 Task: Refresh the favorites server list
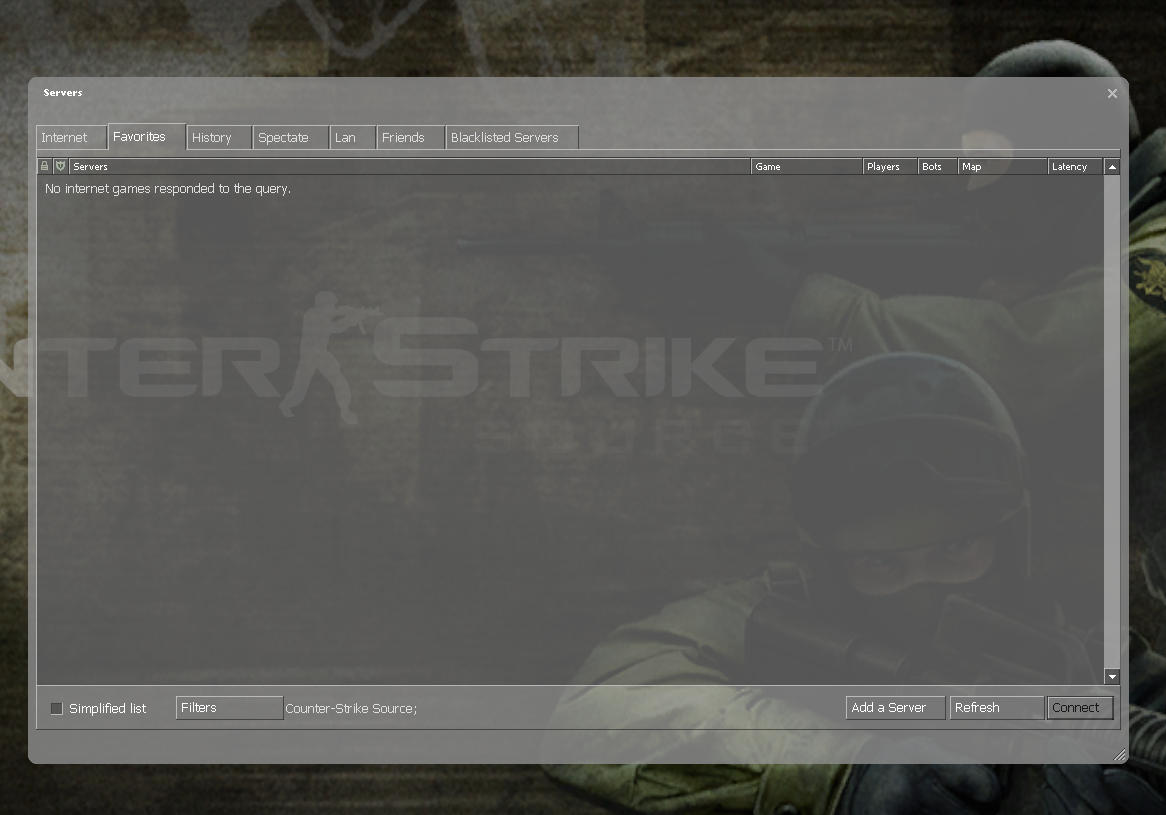pos(996,708)
